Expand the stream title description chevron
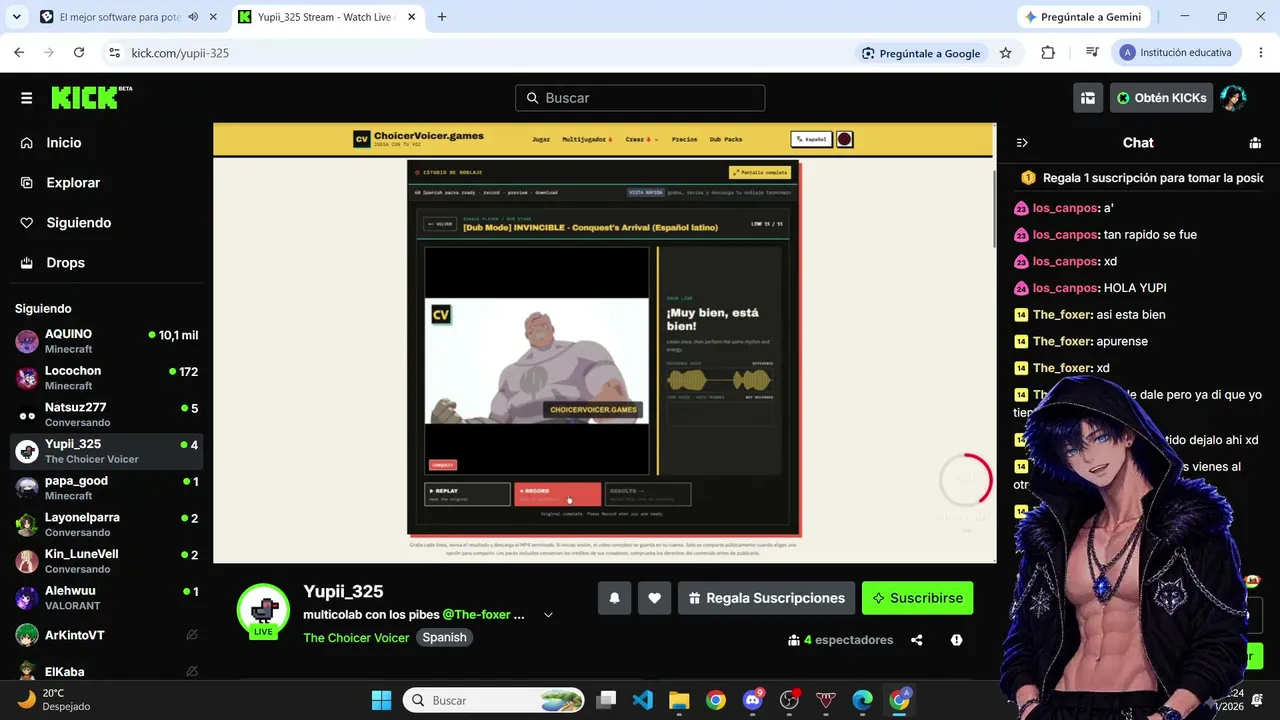Image resolution: width=1280 pixels, height=720 pixels. (548, 615)
